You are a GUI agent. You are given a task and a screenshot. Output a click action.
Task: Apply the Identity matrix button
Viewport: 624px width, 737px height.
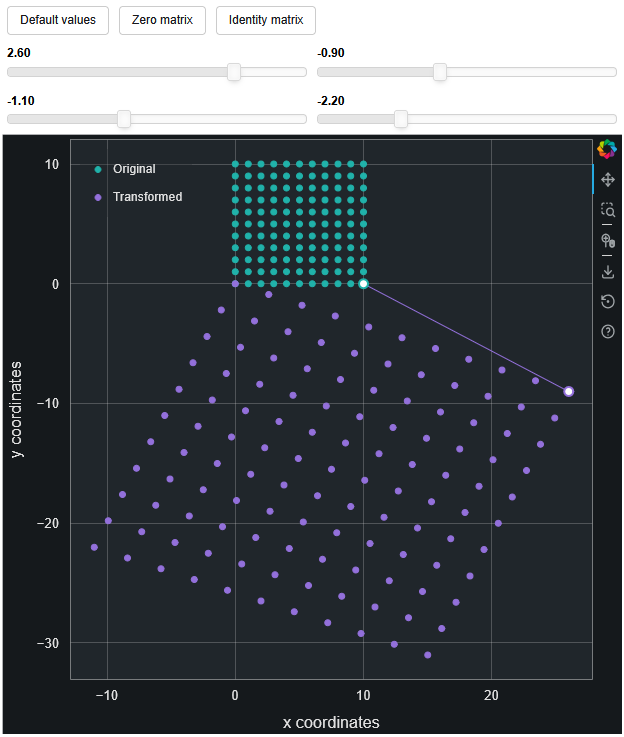point(266,20)
